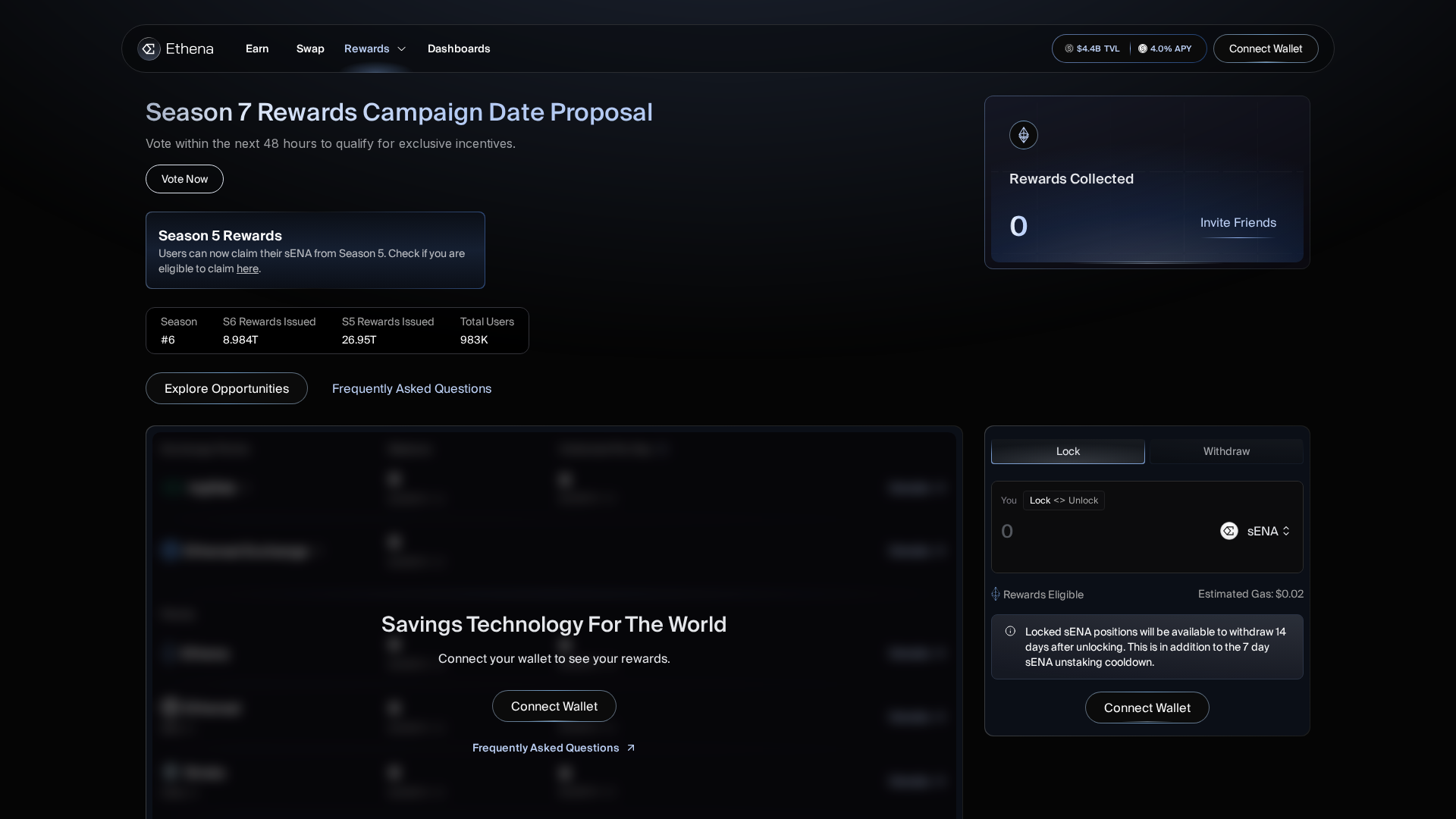
Task: Open the Dashboards menu item
Action: (459, 49)
